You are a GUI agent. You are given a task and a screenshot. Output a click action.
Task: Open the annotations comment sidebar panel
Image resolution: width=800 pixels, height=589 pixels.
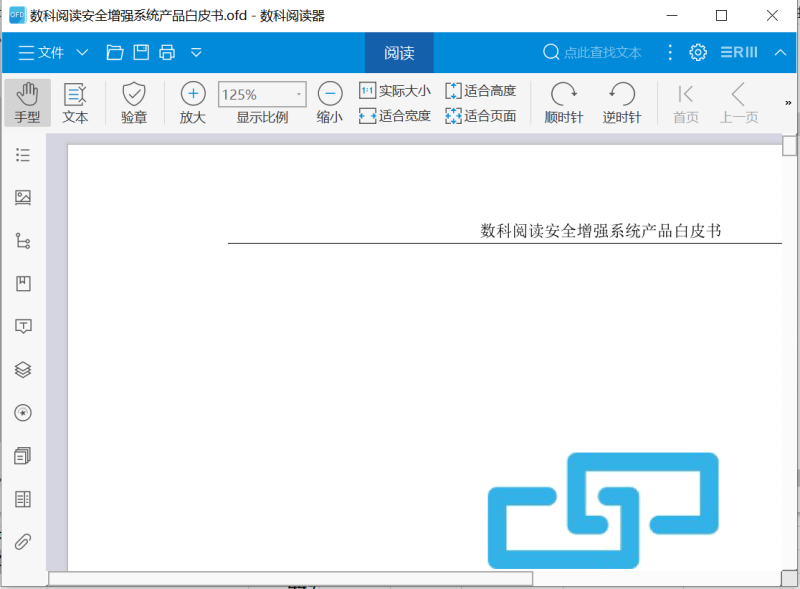click(x=23, y=327)
